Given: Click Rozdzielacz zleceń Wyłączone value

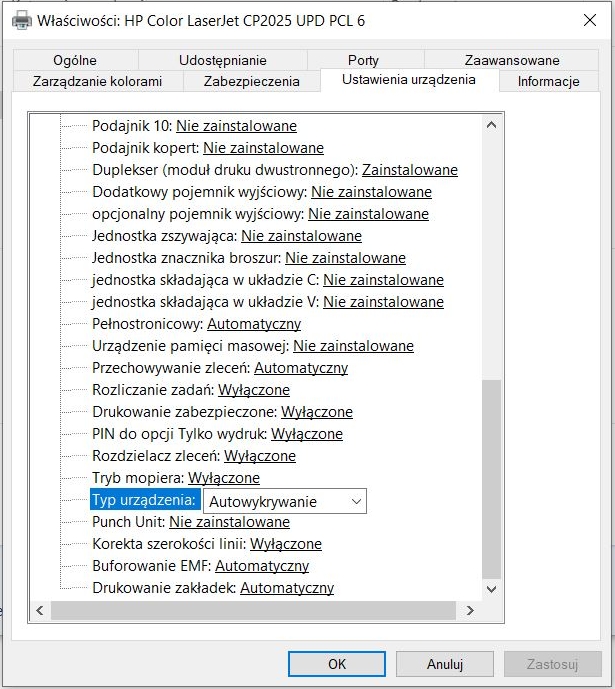Looking at the screenshot, I should pyautogui.click(x=260, y=456).
